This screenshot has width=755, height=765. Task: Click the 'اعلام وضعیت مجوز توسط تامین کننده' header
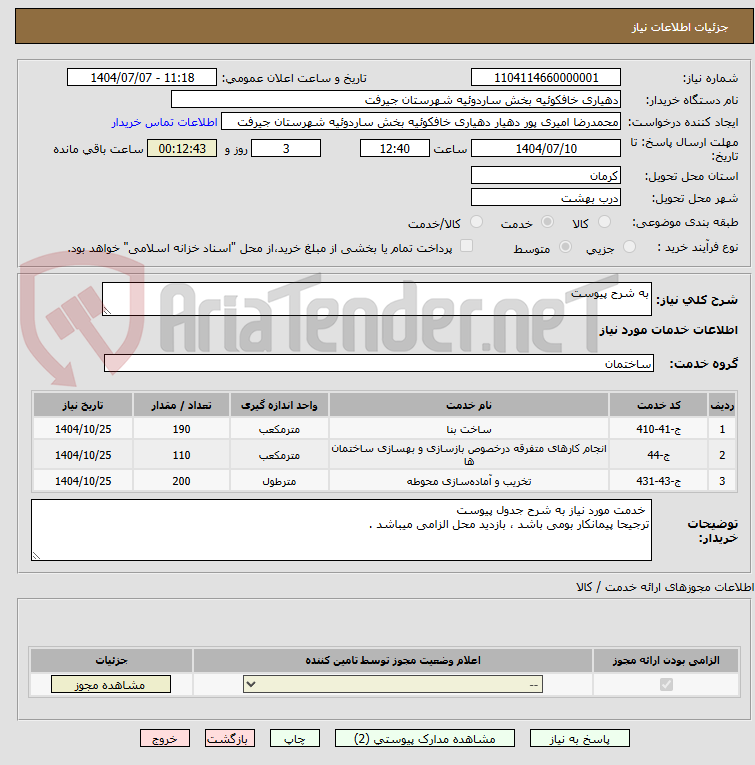point(393,660)
